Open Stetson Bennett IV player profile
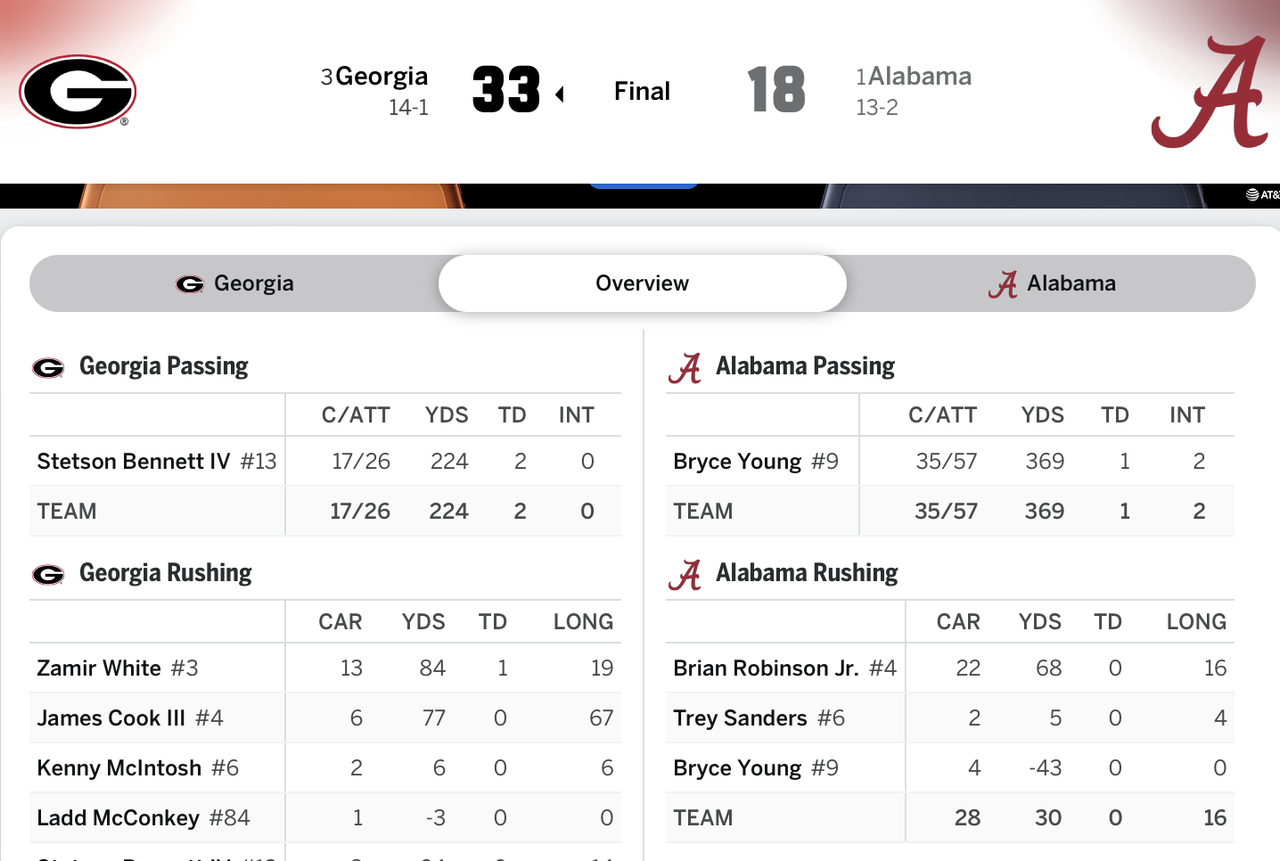The image size is (1280, 861). 133,461
